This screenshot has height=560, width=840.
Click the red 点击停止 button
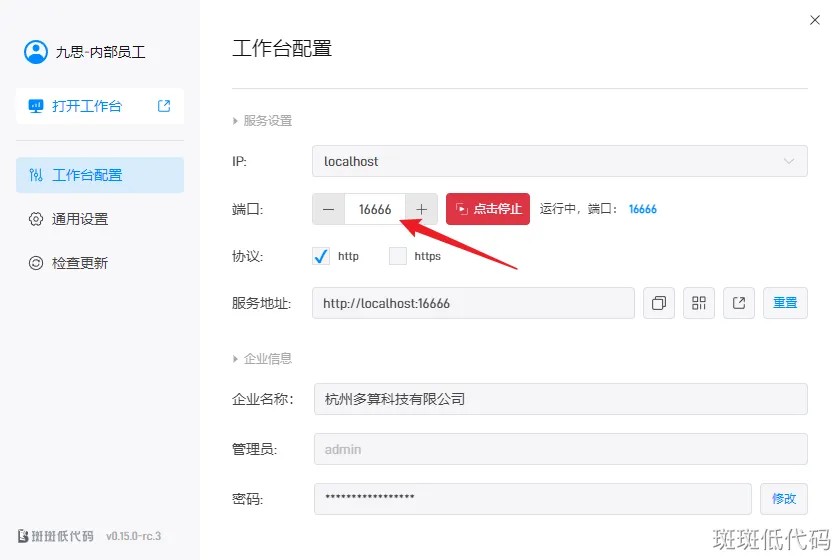488,209
